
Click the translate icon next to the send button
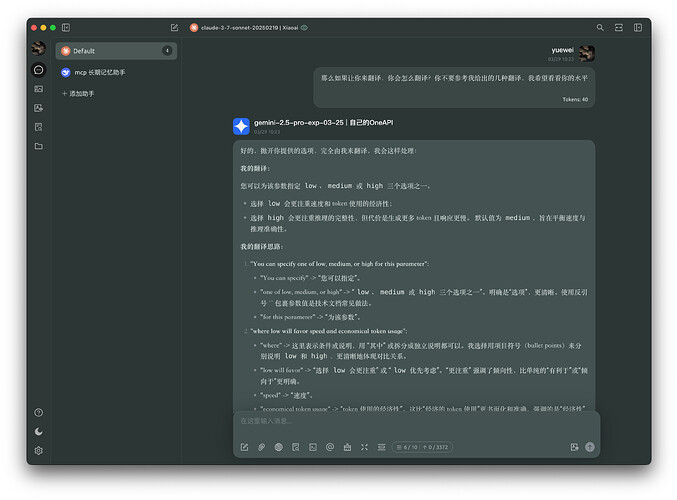[x=574, y=447]
